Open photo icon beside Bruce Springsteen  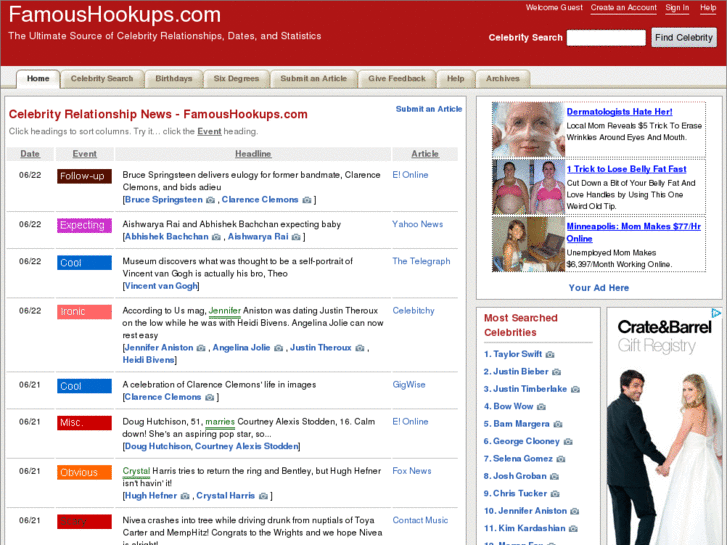click(x=210, y=200)
